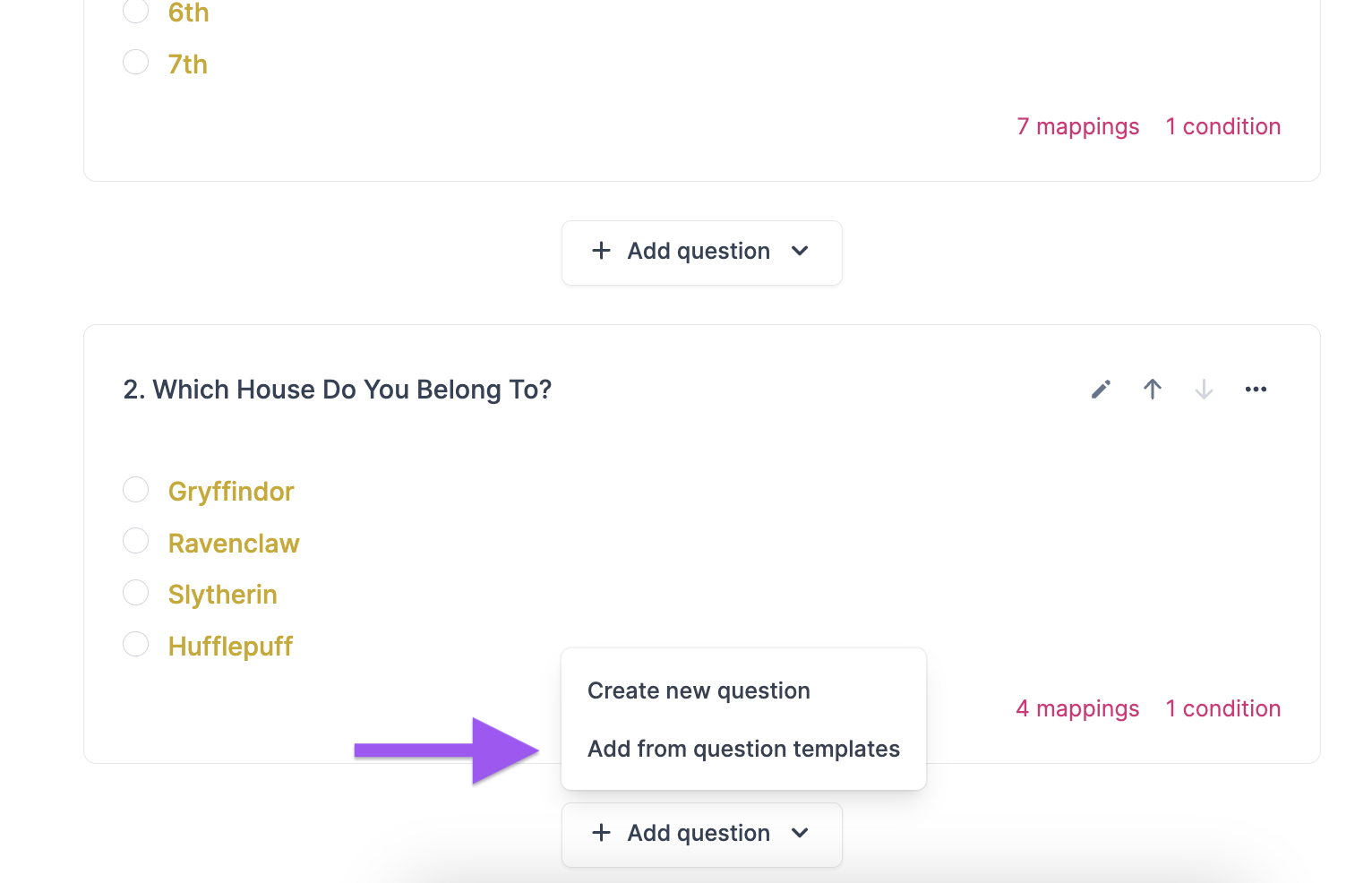Screen dimensions: 1372x883
Task: Collapse the chevron on the lower Add question button
Action: 801,834
